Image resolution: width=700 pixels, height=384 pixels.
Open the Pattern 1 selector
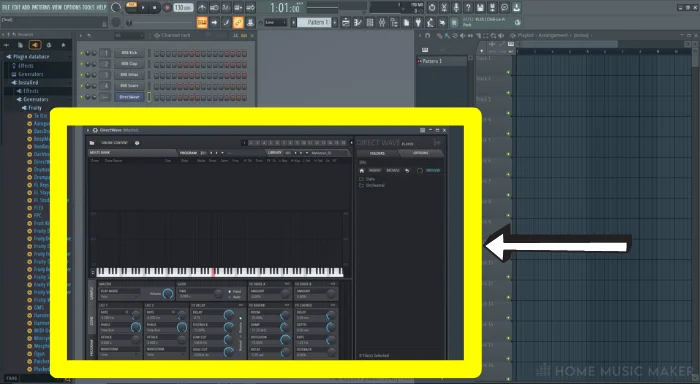point(314,22)
